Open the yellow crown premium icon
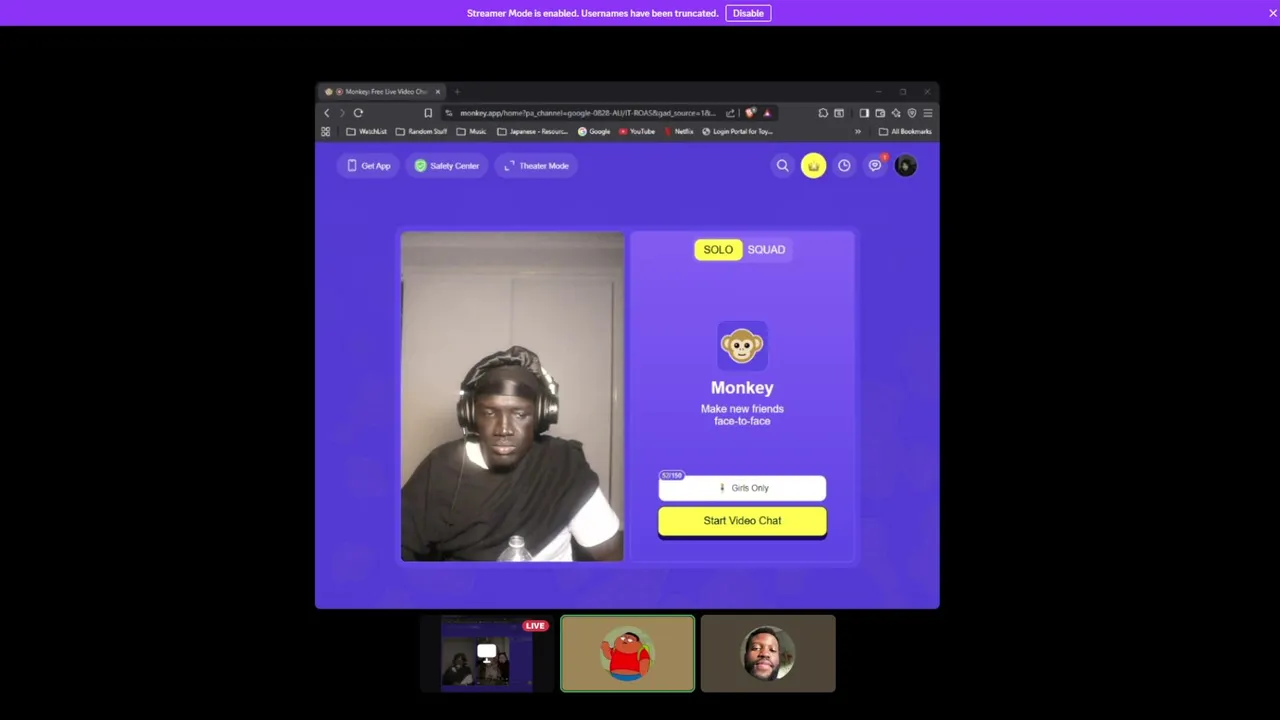This screenshot has height=720, width=1280. click(x=813, y=166)
